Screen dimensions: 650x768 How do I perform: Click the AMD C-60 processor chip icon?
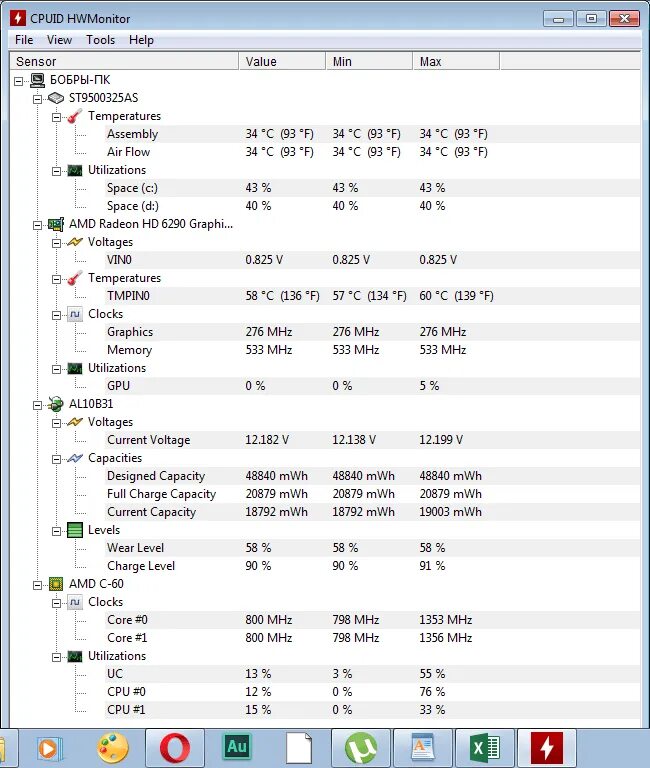point(56,584)
